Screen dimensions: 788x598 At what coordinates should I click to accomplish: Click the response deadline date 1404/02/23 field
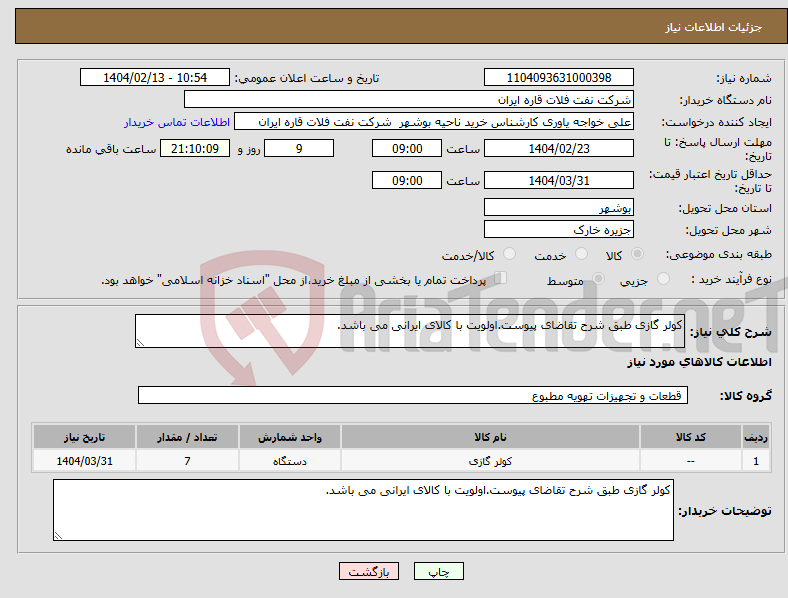point(558,148)
